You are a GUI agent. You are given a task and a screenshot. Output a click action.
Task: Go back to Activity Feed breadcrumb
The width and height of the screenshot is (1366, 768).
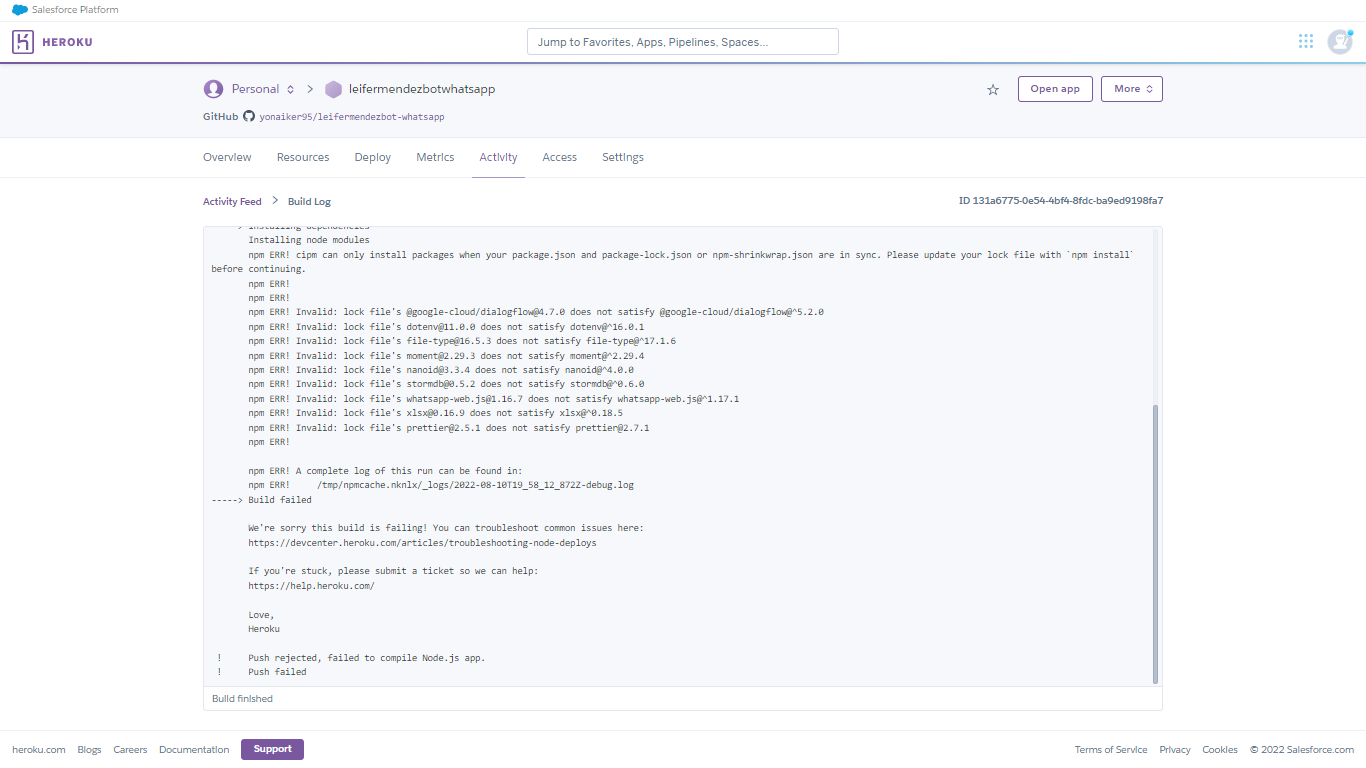point(232,201)
